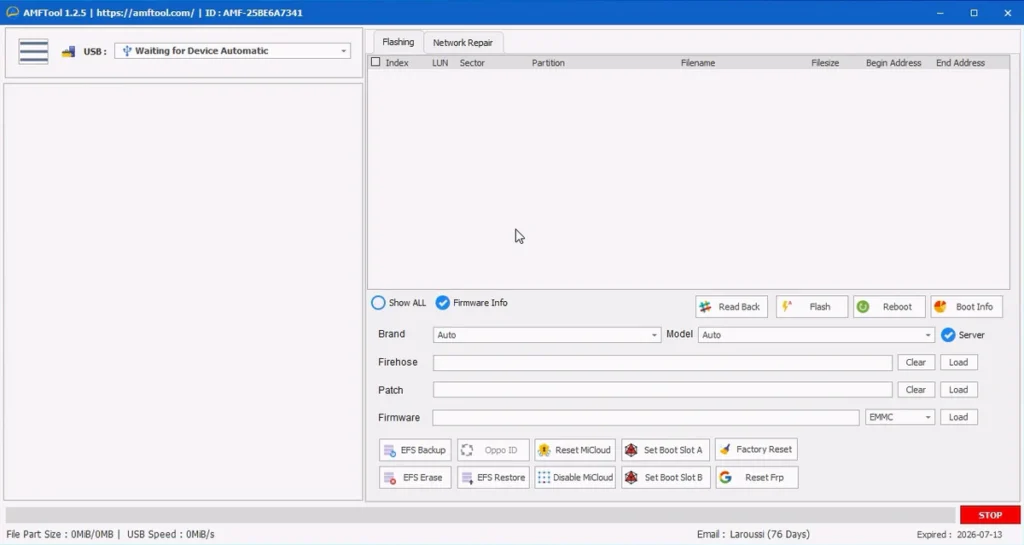Switch to the Network Repair tab

[x=463, y=43]
